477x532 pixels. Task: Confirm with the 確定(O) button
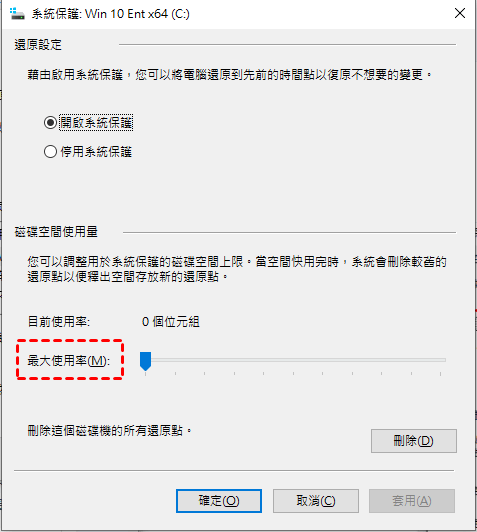(x=219, y=501)
